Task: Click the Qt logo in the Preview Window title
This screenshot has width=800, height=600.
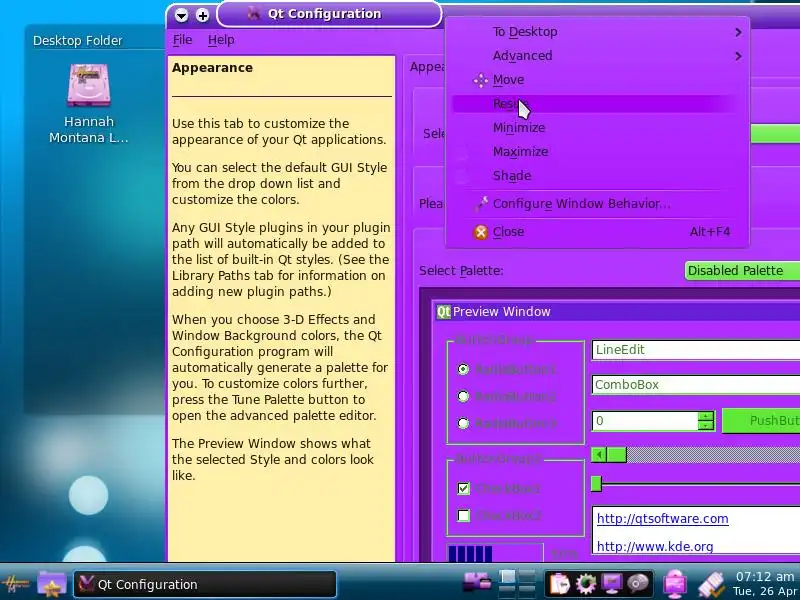Action: 443,312
